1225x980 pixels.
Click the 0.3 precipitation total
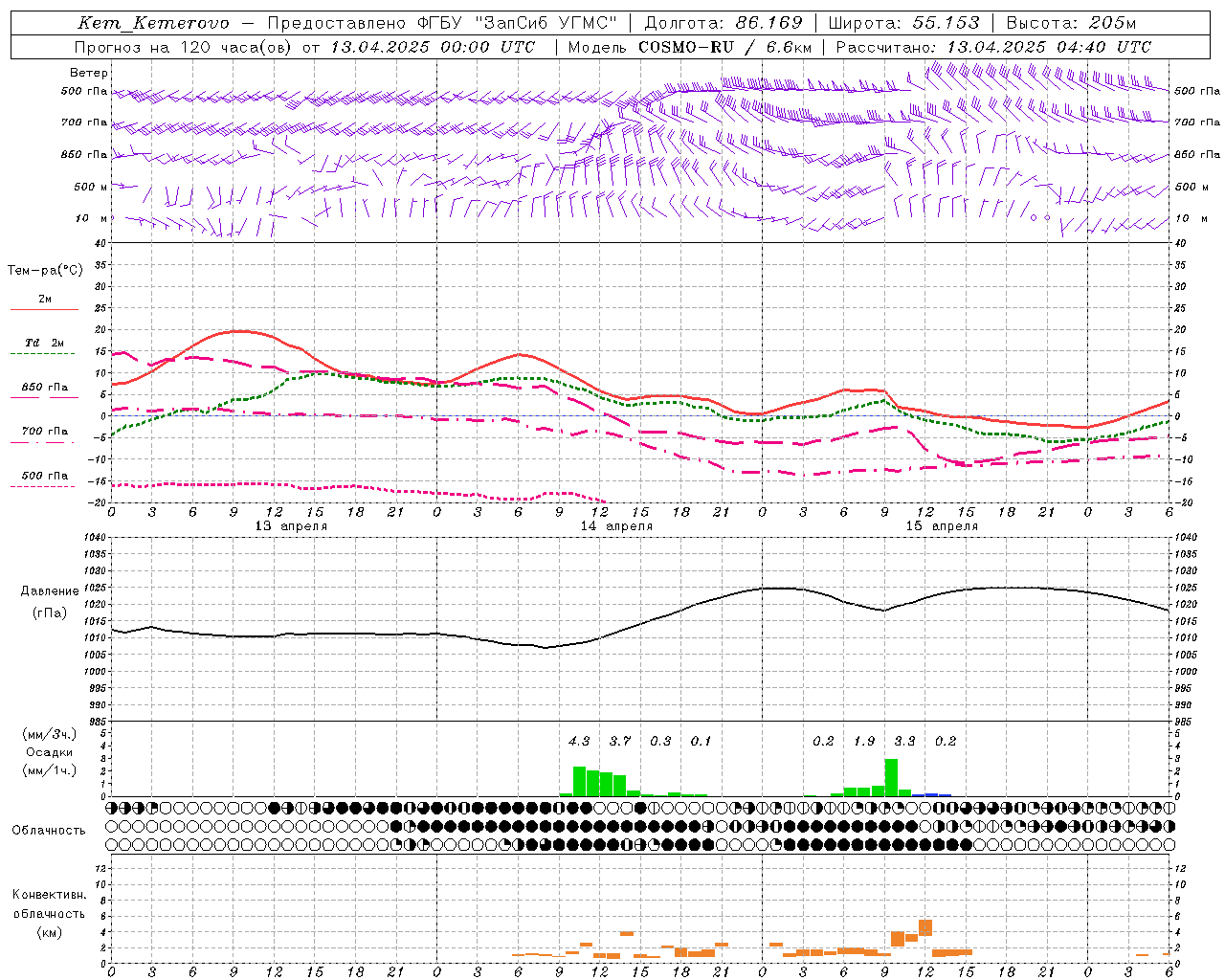pyautogui.click(x=660, y=742)
